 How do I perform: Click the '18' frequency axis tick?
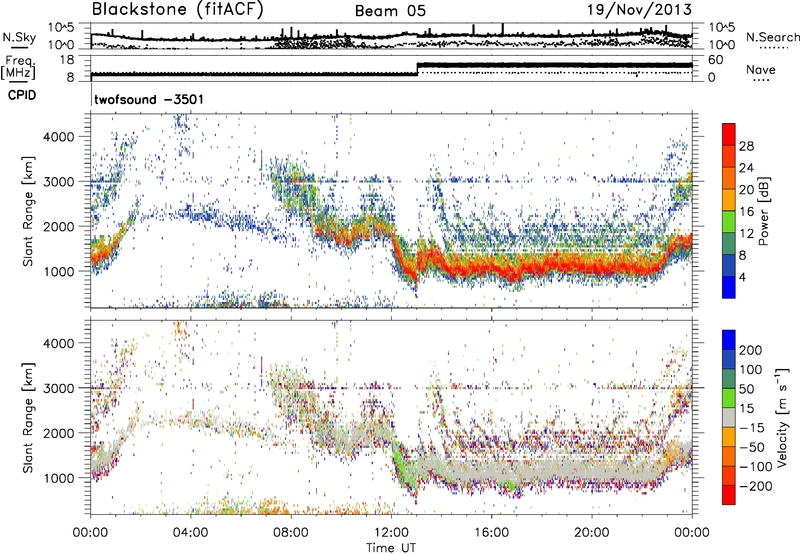67,60
